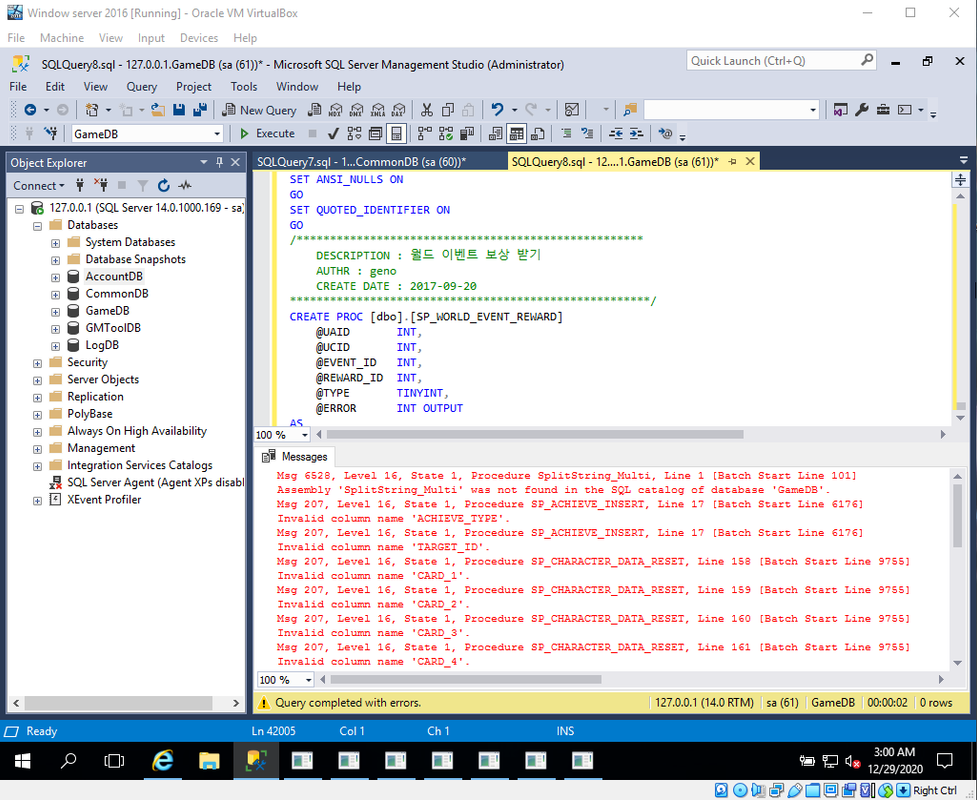Click the wrench Properties icon
The height and width of the screenshot is (800, 977).
tap(862, 110)
